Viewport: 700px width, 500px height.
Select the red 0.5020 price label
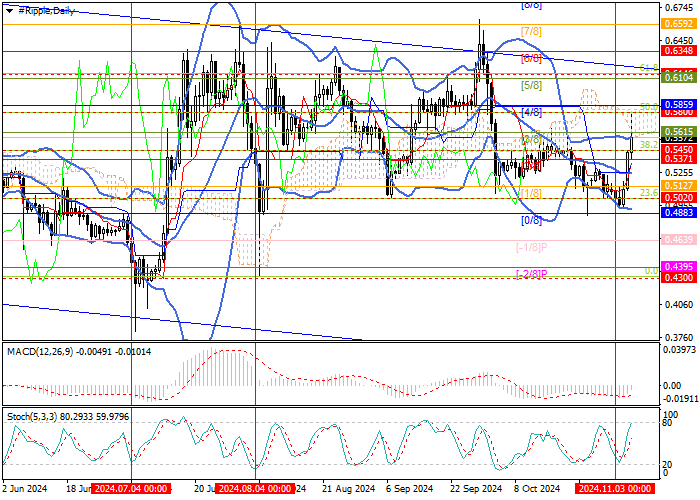[x=679, y=198]
